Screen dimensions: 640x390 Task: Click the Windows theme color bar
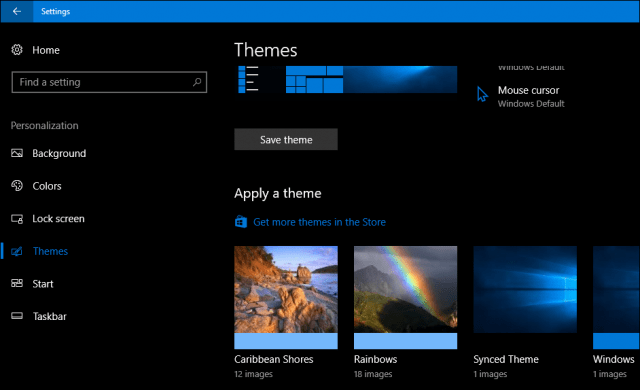[x=616, y=341]
